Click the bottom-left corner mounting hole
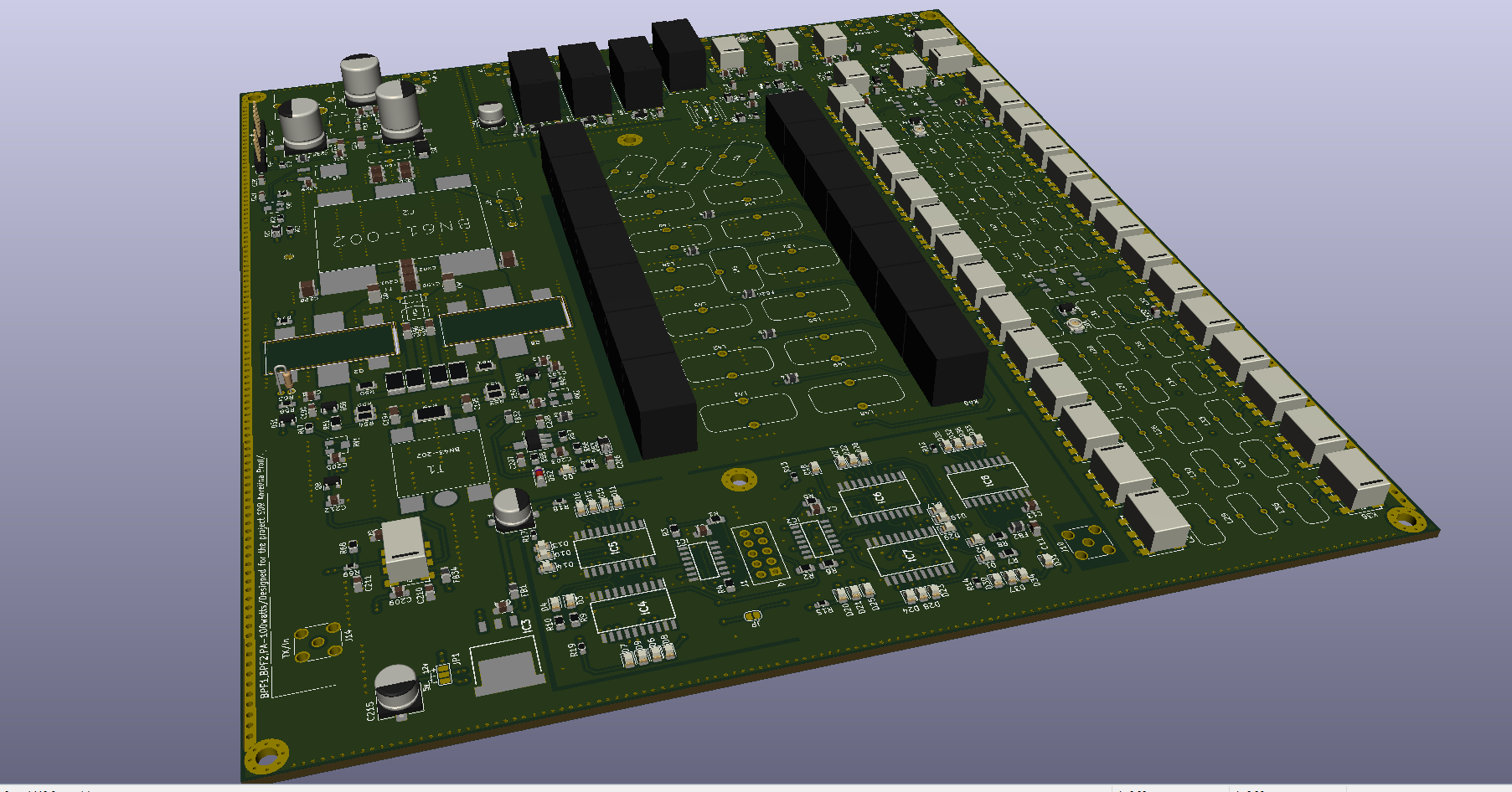This screenshot has width=1512, height=792. coord(266,756)
